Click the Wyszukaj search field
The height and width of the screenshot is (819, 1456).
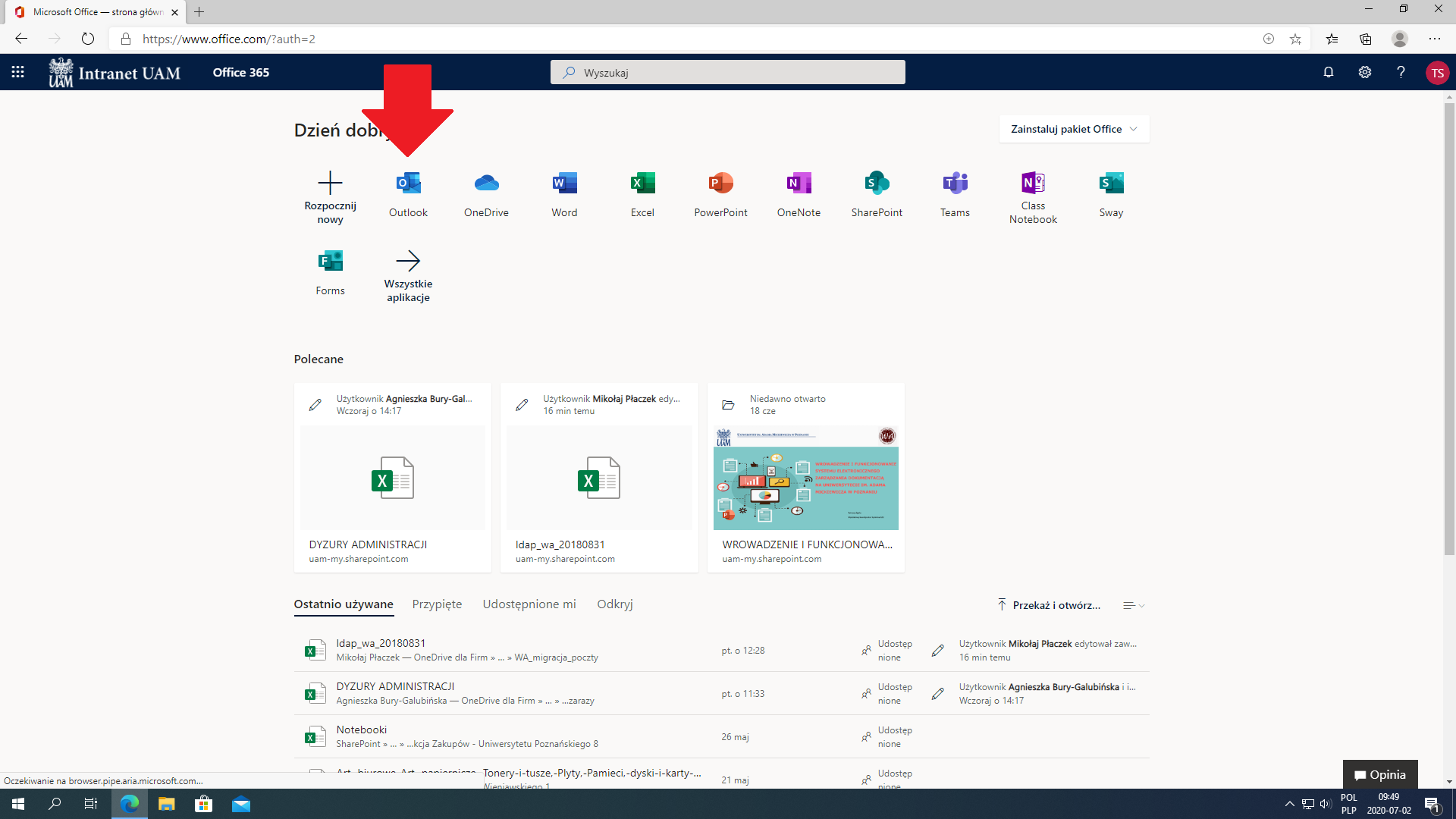click(728, 73)
